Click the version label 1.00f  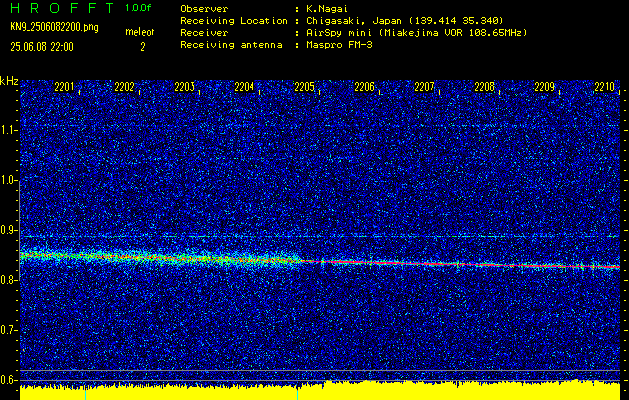(138, 8)
